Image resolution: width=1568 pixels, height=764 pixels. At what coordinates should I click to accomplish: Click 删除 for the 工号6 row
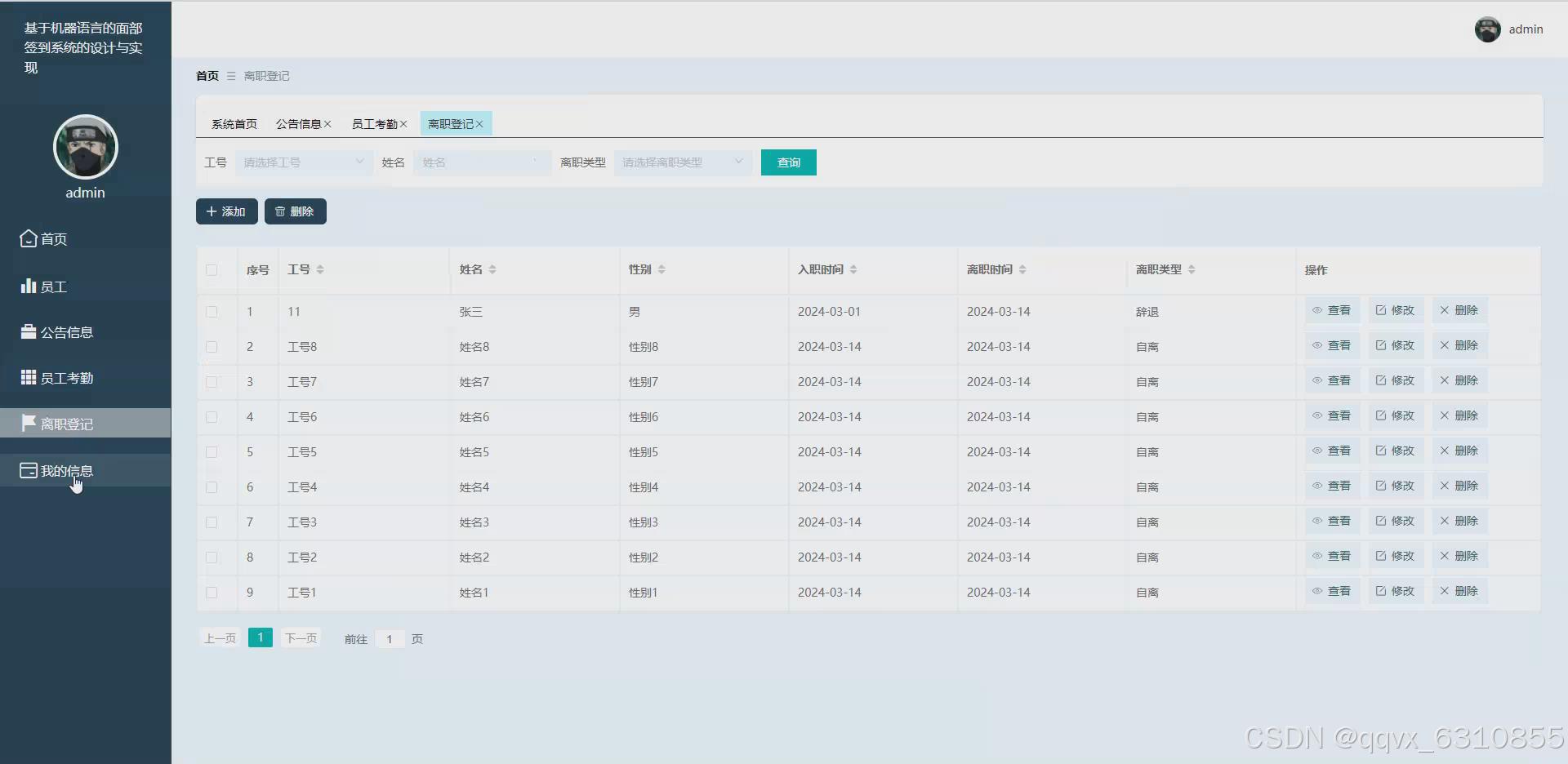[1459, 415]
